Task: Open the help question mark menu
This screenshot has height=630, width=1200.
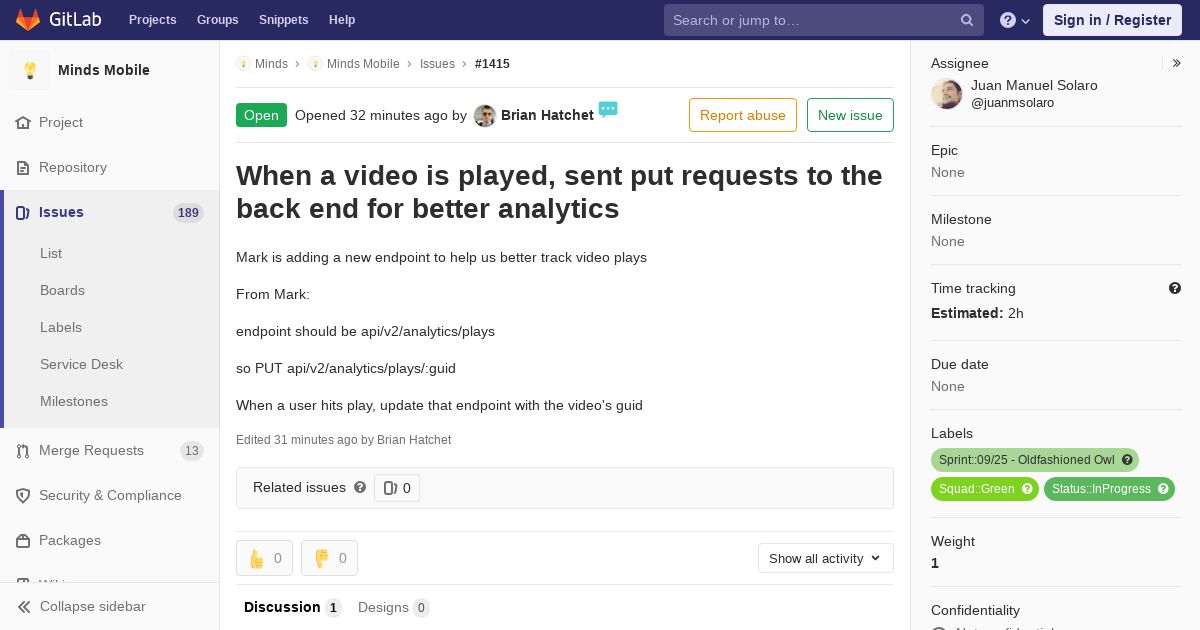Action: pyautogui.click(x=1015, y=20)
